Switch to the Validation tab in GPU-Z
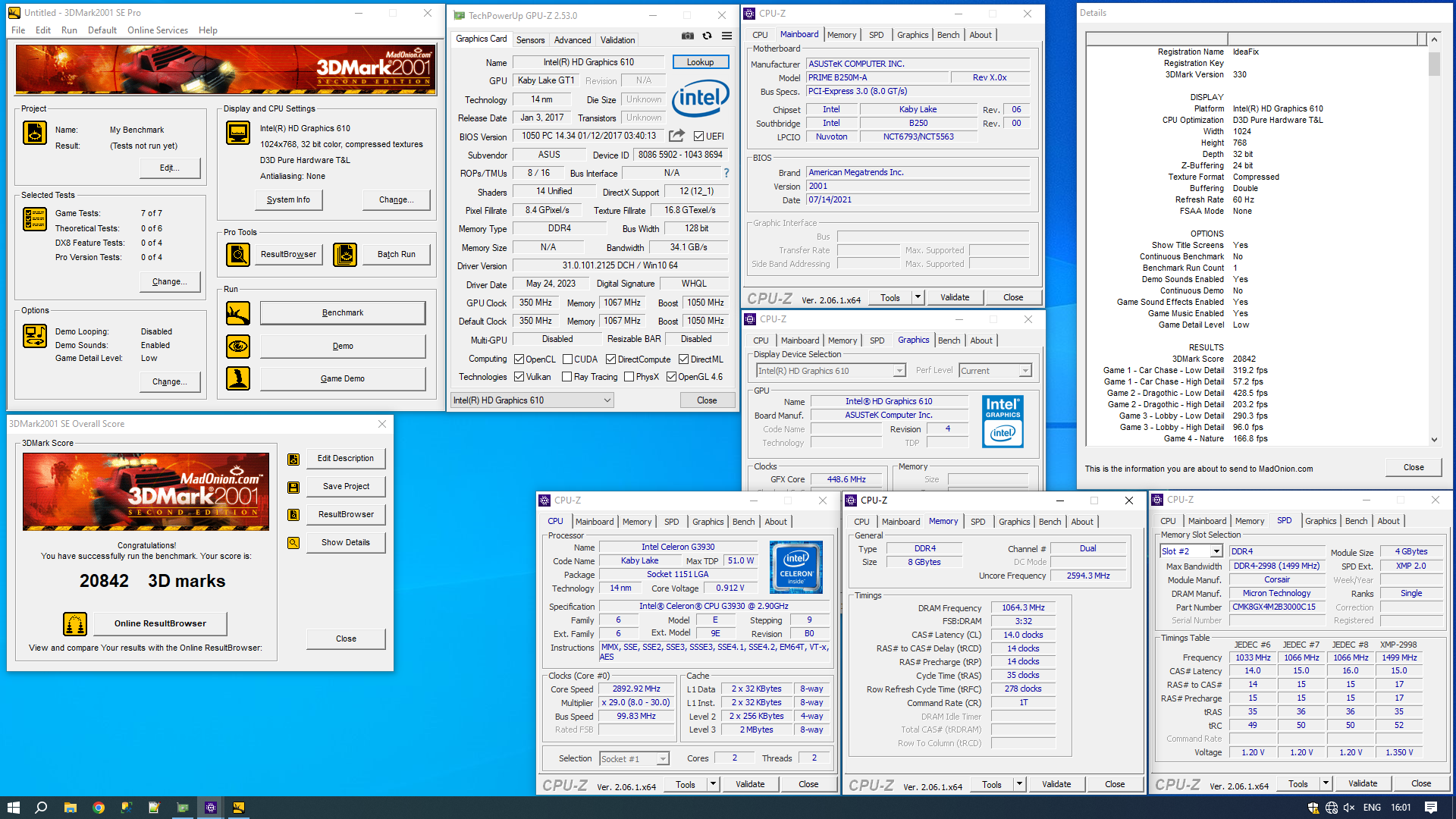The image size is (1456, 819). (x=618, y=40)
